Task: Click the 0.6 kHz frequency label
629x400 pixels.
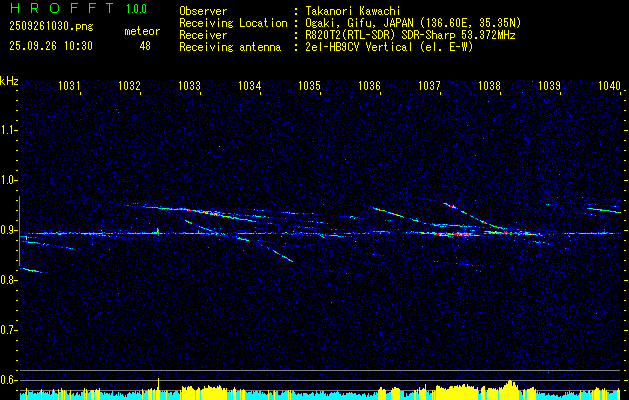Action: 7,380
